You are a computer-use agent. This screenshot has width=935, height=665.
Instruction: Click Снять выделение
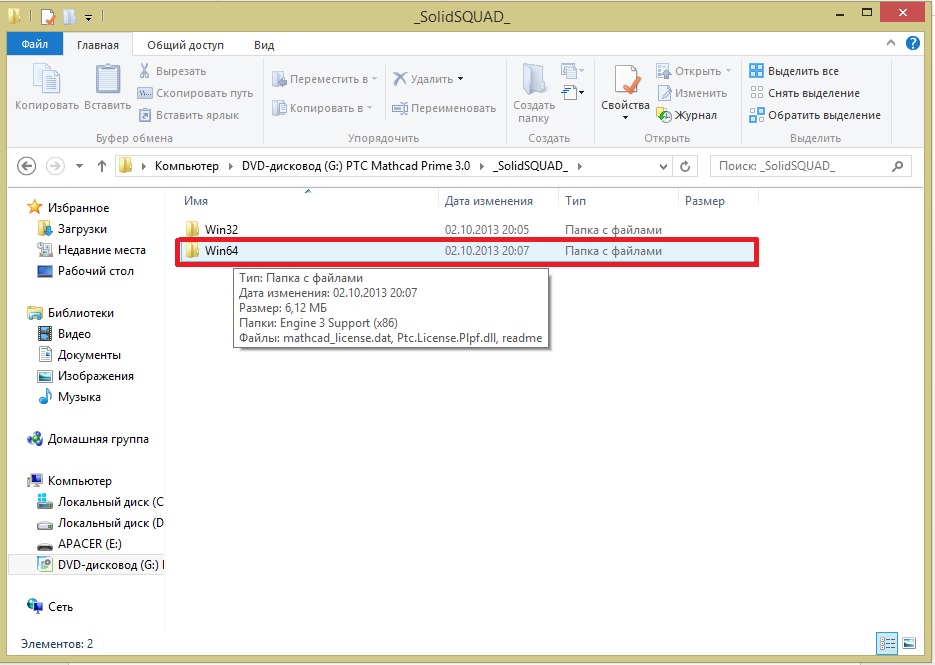804,93
